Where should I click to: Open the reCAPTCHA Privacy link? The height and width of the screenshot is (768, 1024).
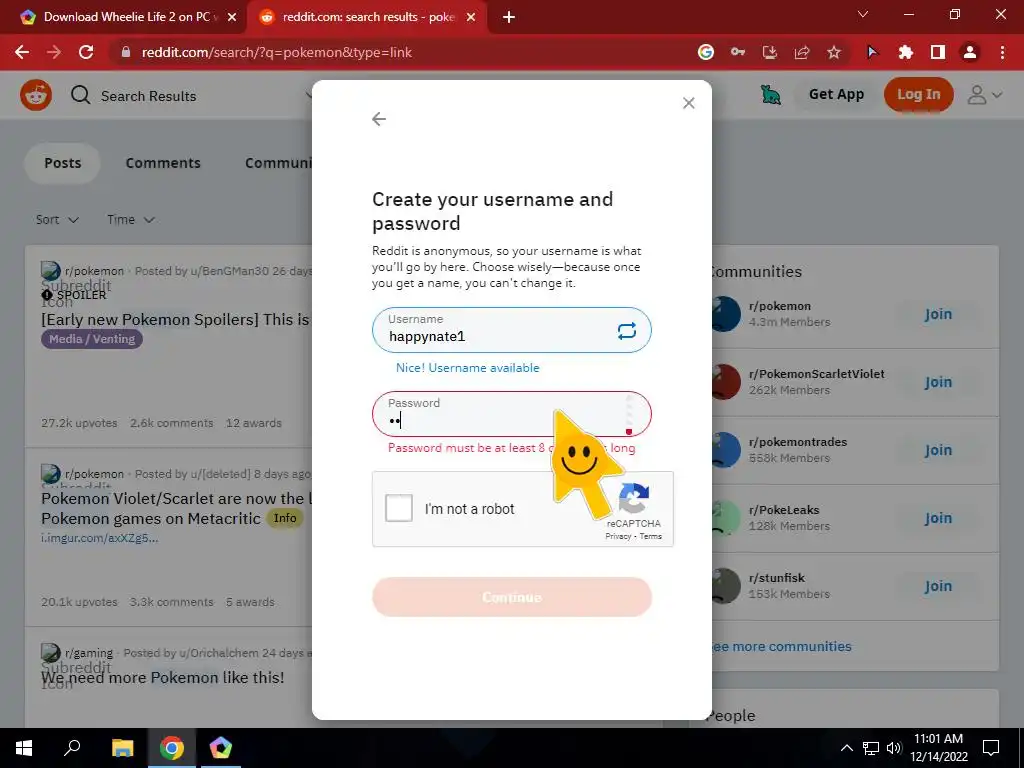618,536
